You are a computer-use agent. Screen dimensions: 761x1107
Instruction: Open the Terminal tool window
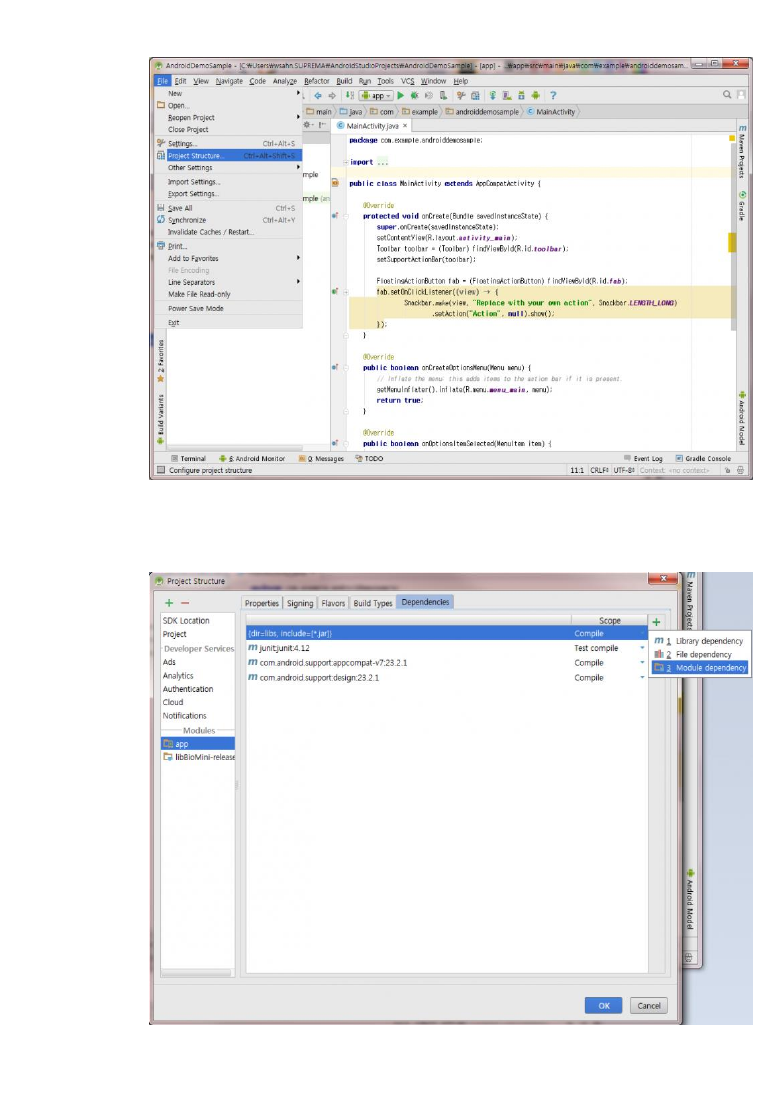[x=188, y=458]
